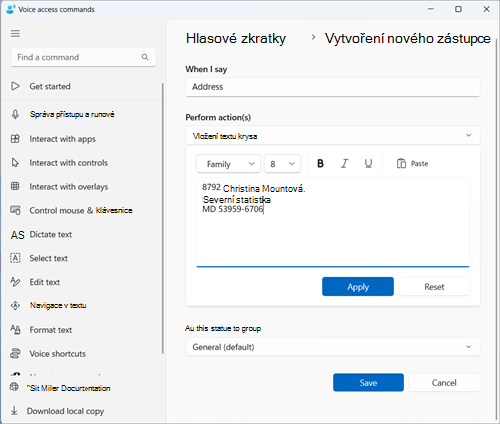Image resolution: width=500 pixels, height=424 pixels.
Task: Go to Hlasové zkratky breadcrumb
Action: pos(236,38)
